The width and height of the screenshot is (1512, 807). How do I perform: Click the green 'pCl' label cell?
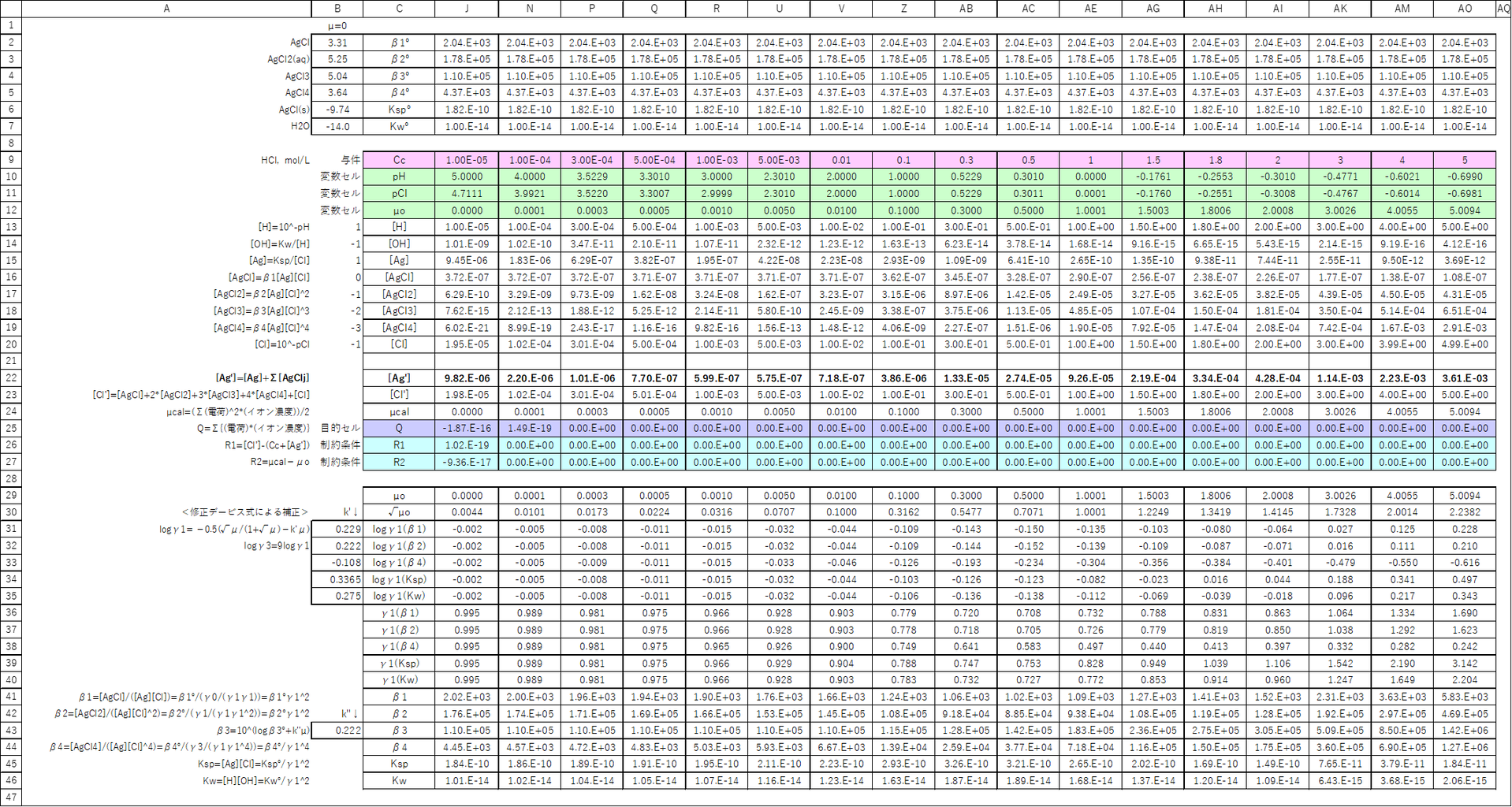[x=399, y=193]
